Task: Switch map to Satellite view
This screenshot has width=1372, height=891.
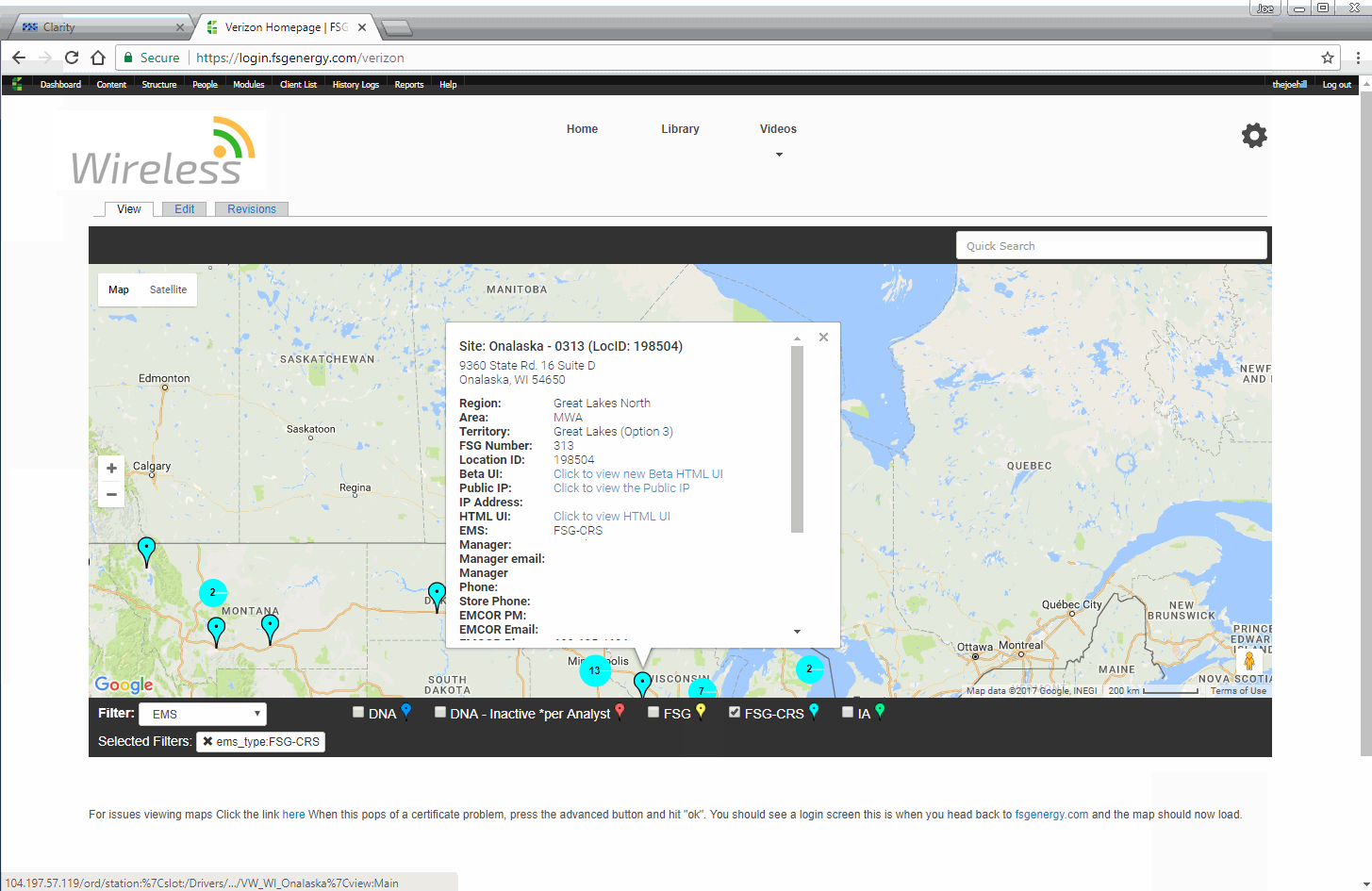Action: pyautogui.click(x=168, y=289)
